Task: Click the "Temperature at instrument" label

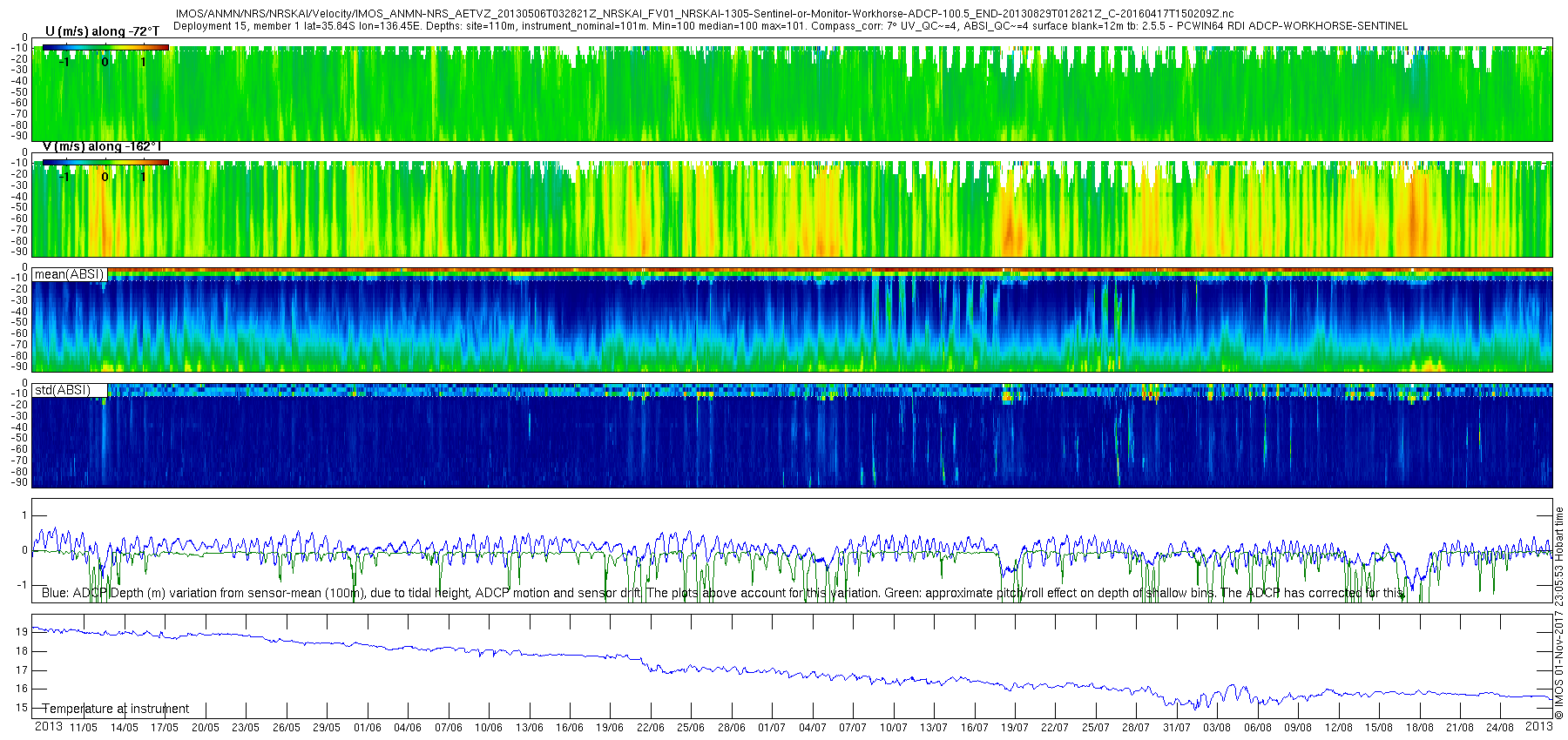Action: coord(116,709)
